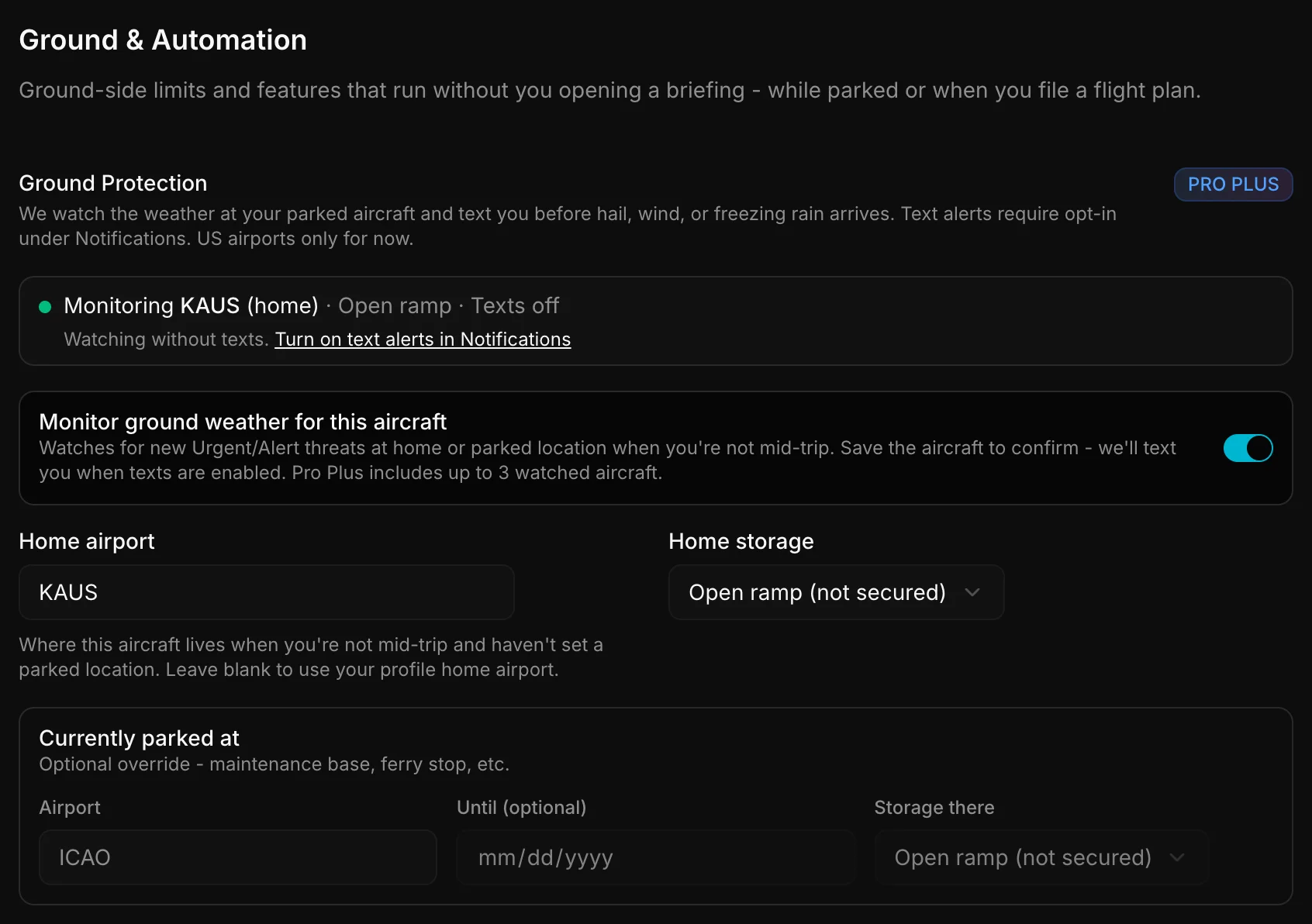1312x924 pixels.
Task: Click the Home storage label
Action: pyautogui.click(x=741, y=541)
